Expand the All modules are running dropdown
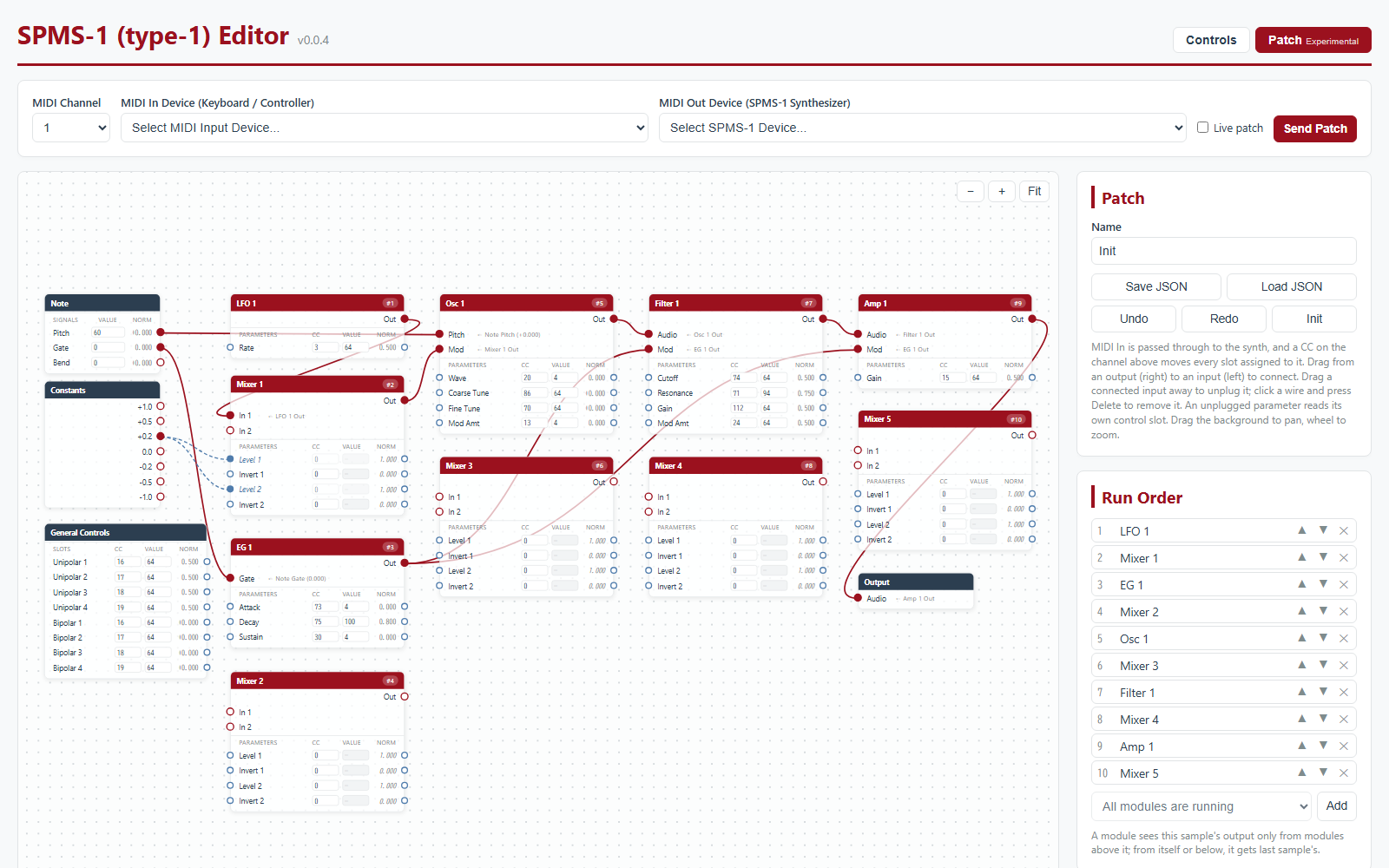Screen dimensions: 1389x868 click(x=1201, y=806)
